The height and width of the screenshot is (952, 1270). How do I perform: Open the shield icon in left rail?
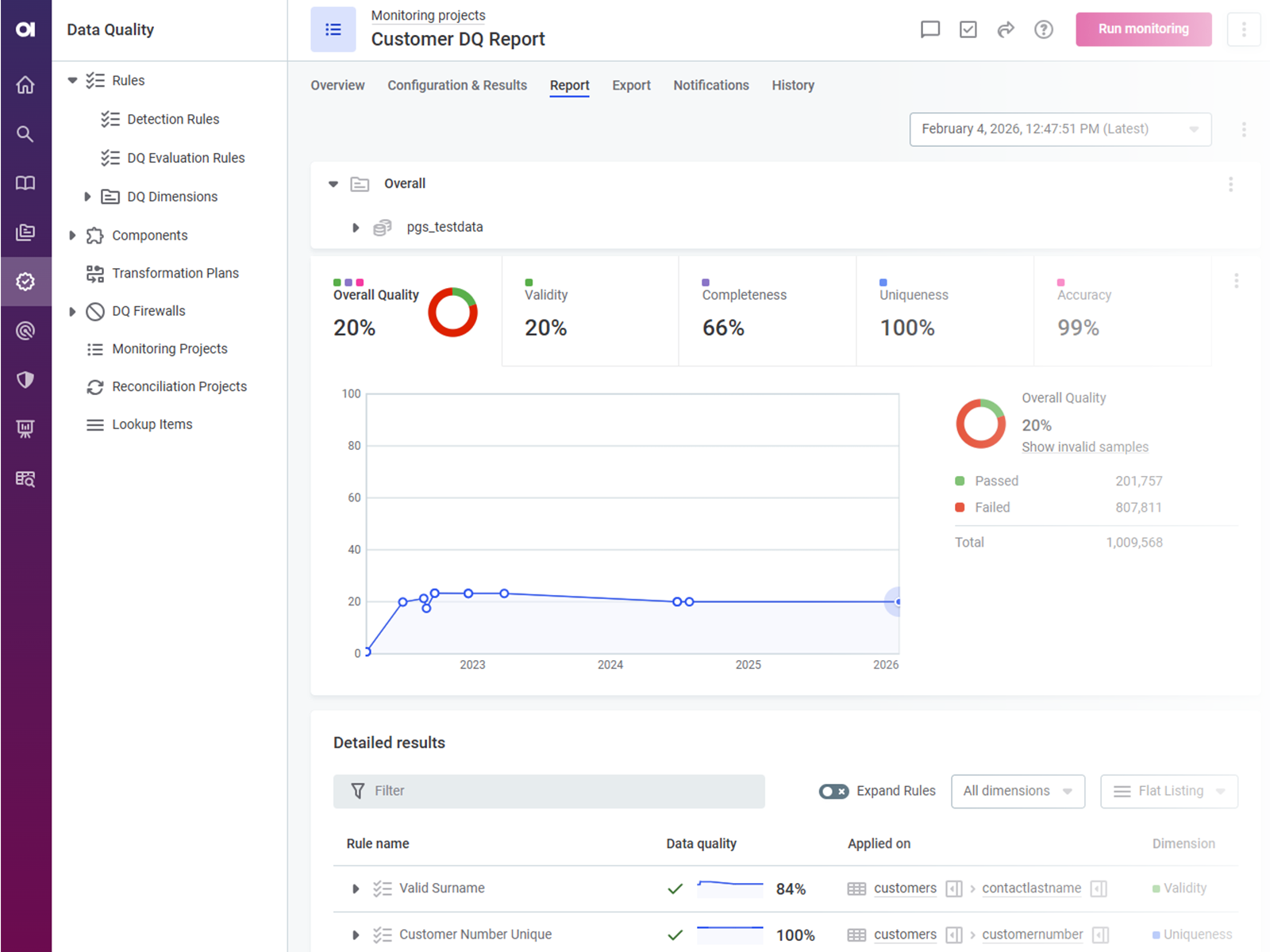[25, 380]
